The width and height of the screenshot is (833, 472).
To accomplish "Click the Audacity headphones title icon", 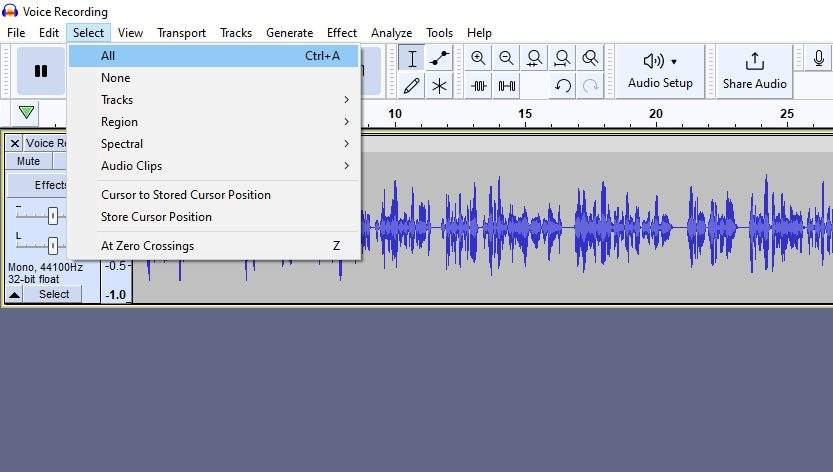I will [x=10, y=11].
